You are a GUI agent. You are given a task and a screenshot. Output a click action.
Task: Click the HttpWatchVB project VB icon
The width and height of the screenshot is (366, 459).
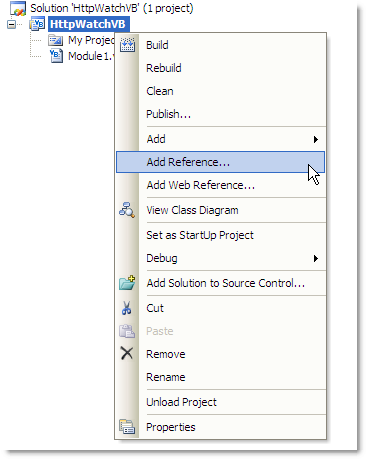pos(37,24)
